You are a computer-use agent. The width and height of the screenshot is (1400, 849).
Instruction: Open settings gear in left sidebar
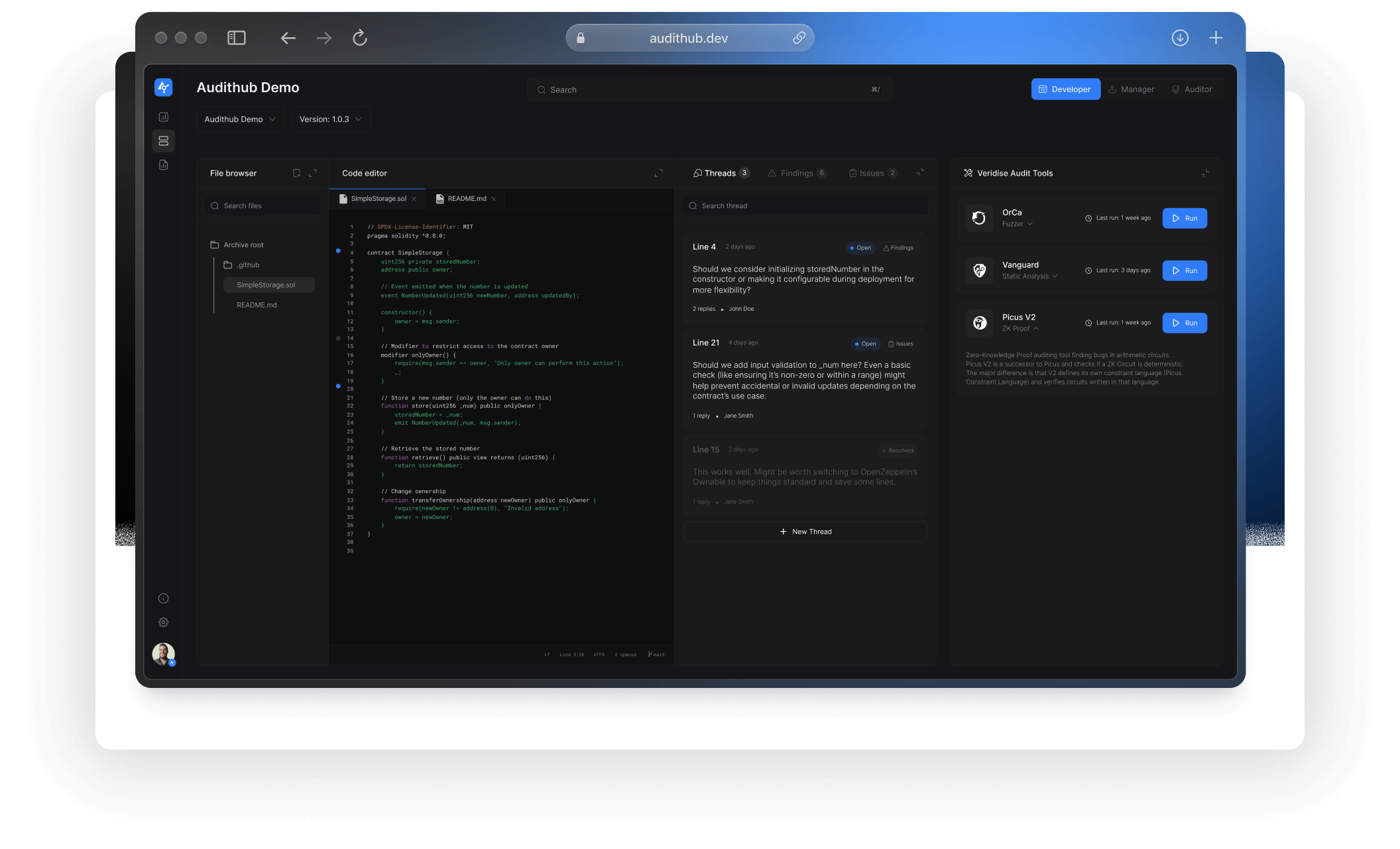[x=163, y=622]
